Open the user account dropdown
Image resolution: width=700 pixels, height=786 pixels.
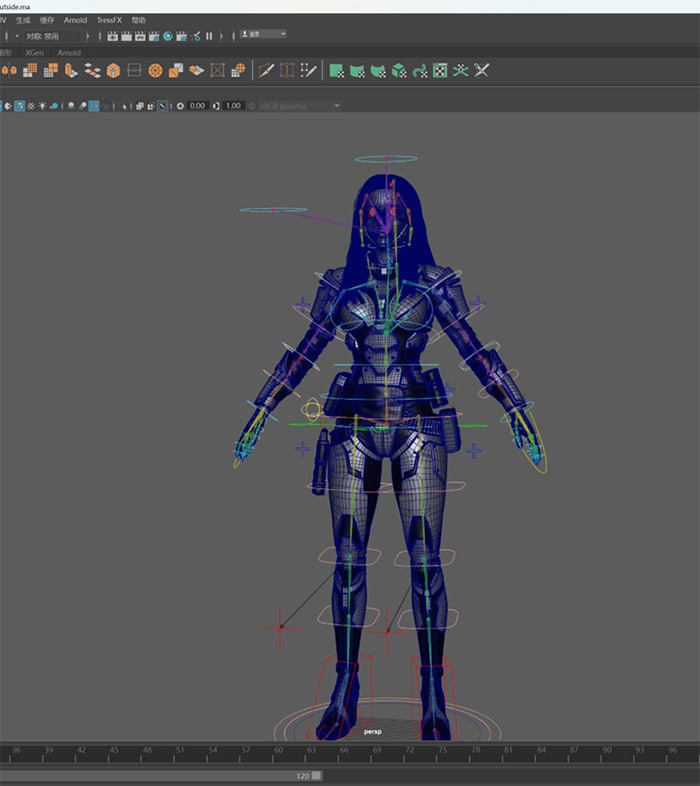(x=264, y=34)
